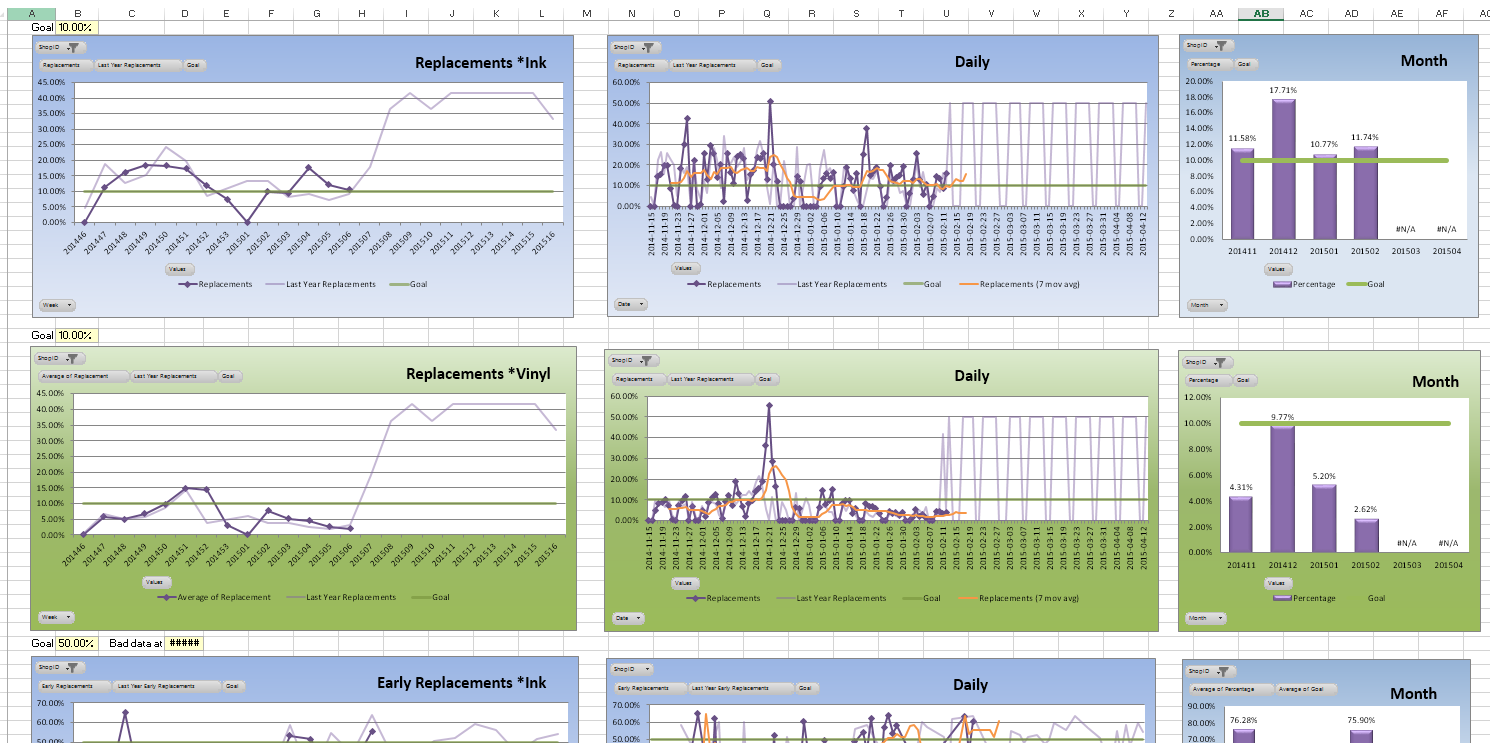This screenshot has height=743, width=1490.
Task: Expand Date dropdown on top Daily chart
Action: (x=630, y=304)
